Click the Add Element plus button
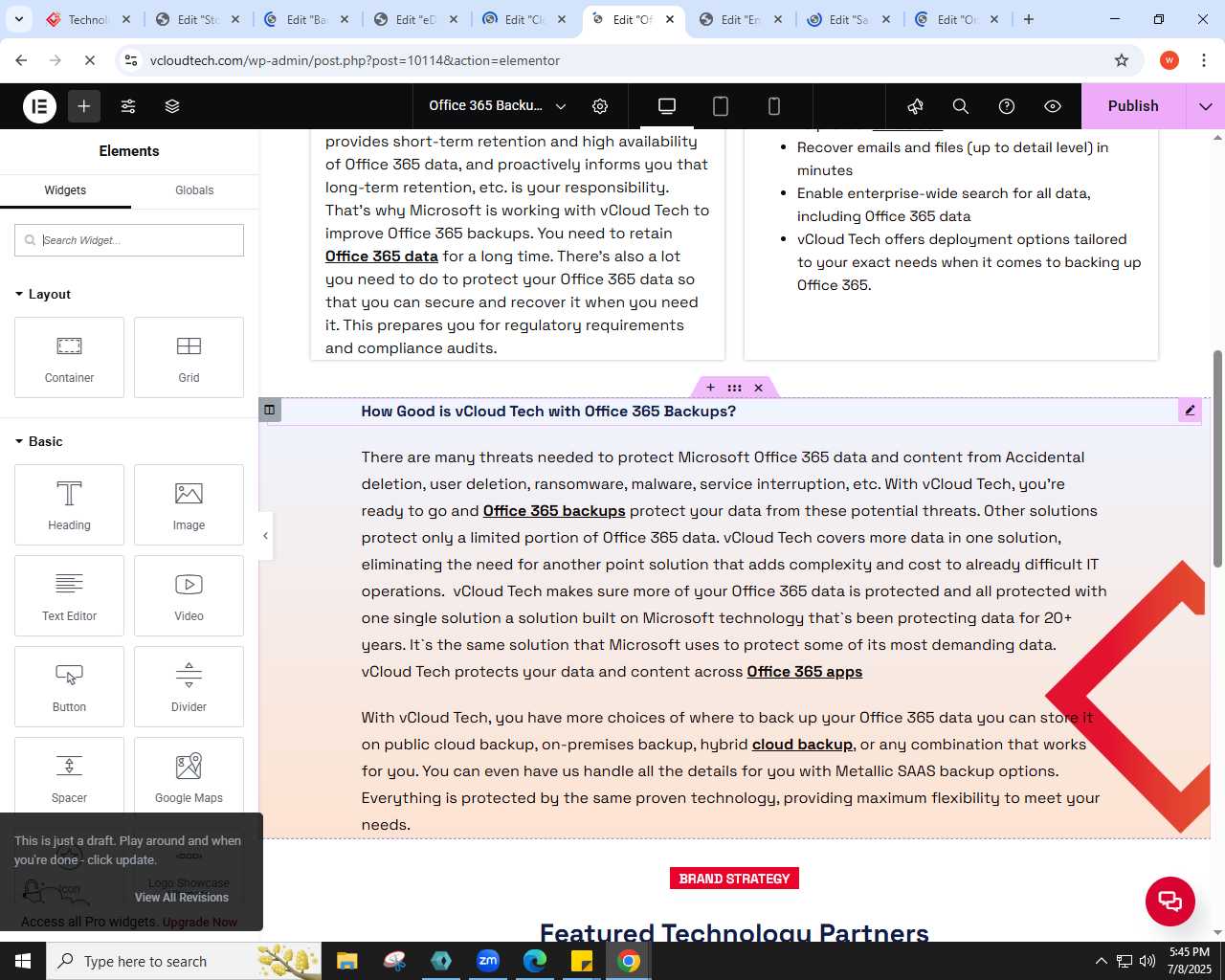 pos(84,106)
